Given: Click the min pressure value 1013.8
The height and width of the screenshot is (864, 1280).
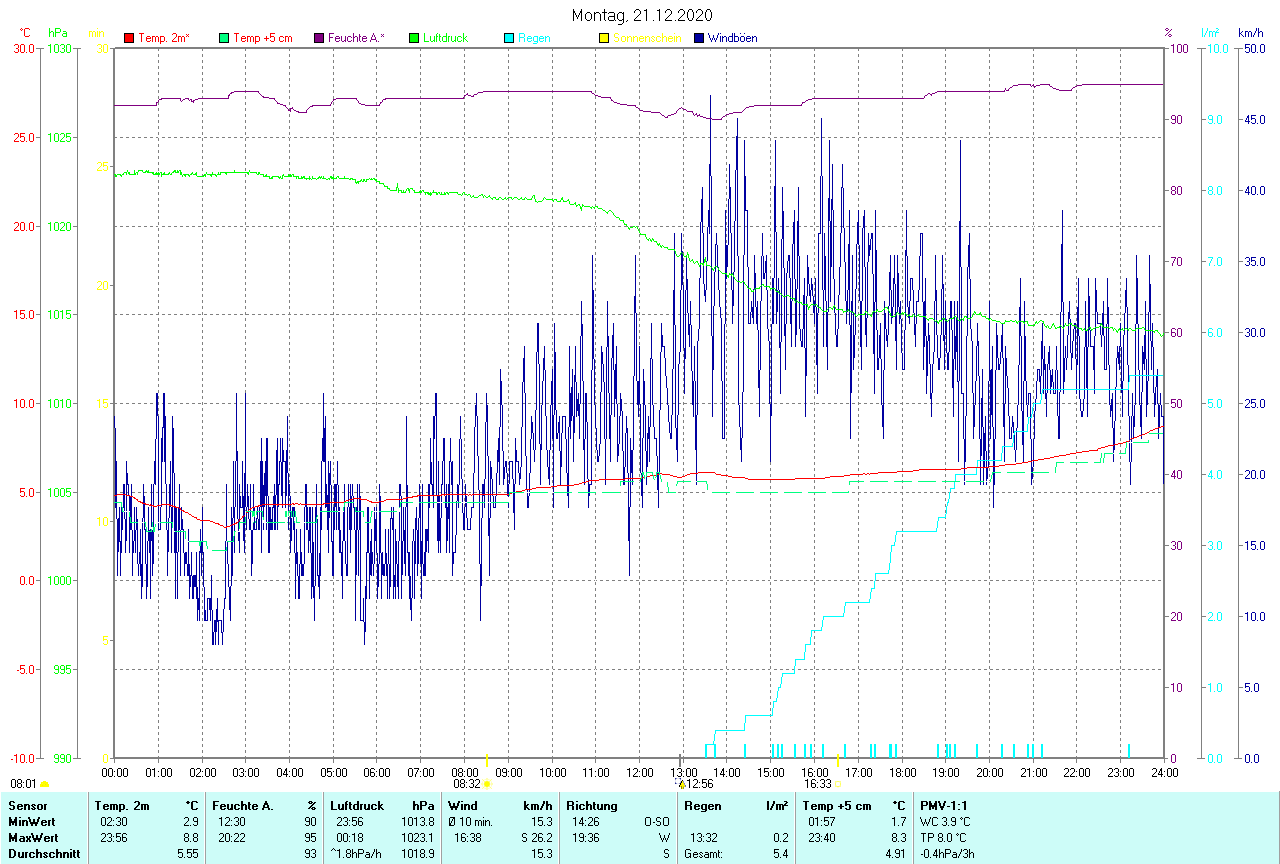Looking at the screenshot, I should pos(420,821).
